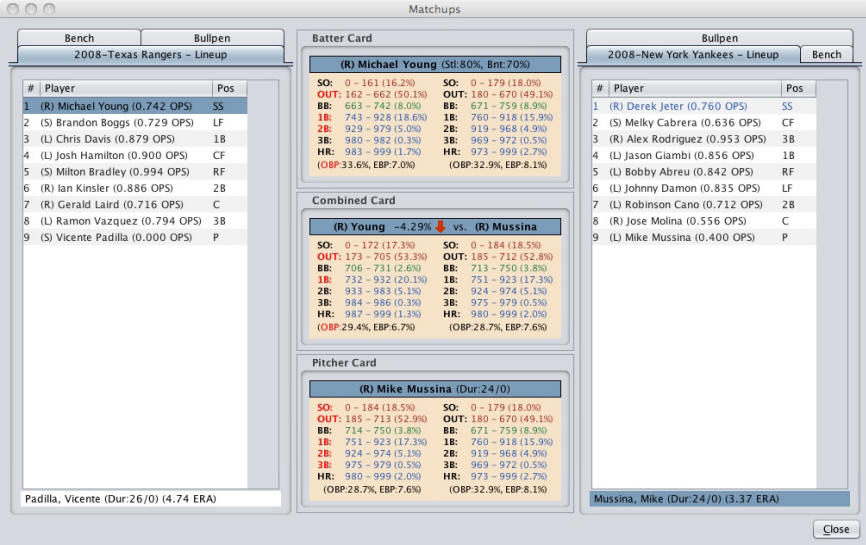Select Melky Cabrera lineup row

pos(704,123)
